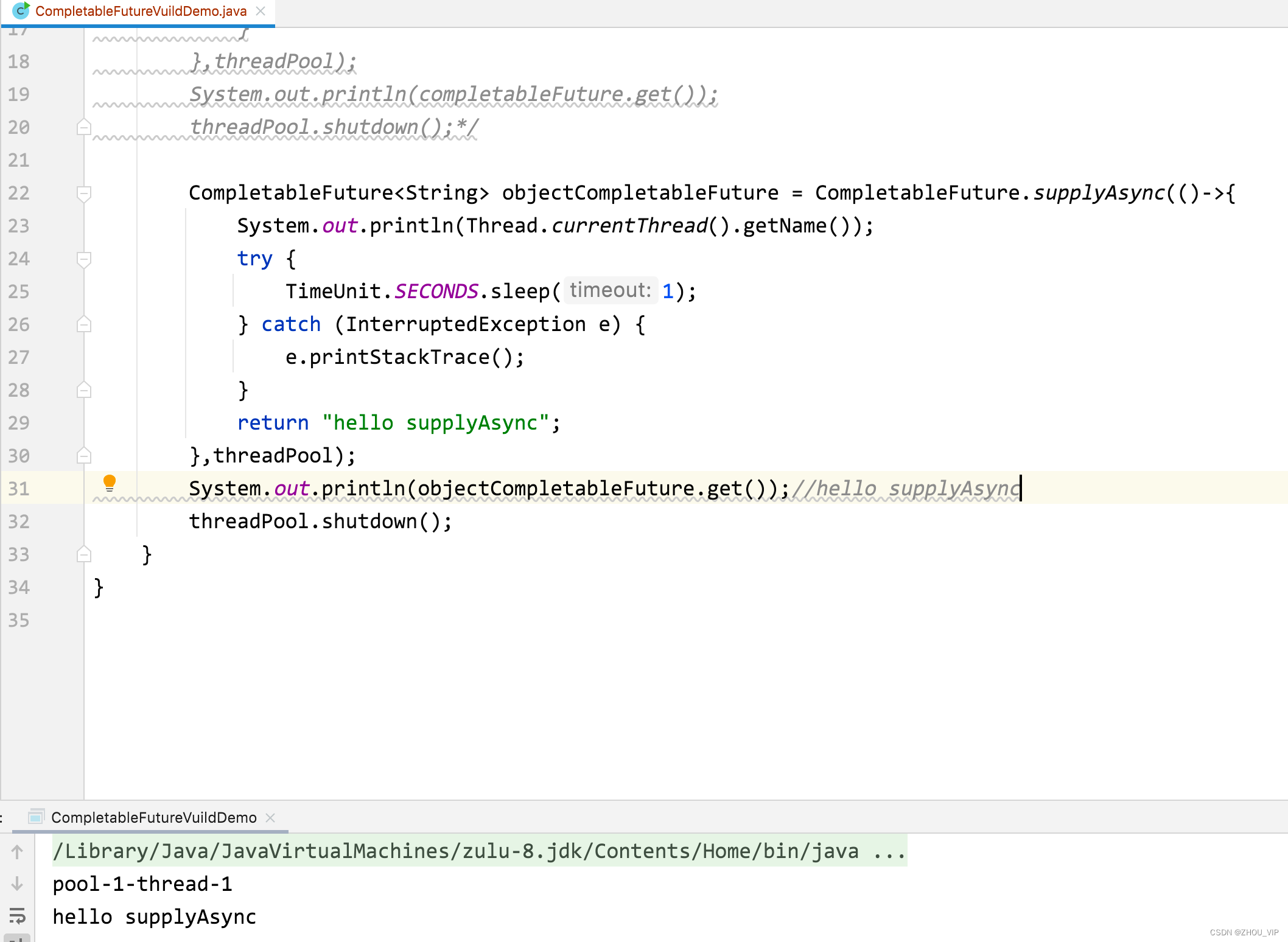1288x942 pixels.
Task: Click 'currentThread' call on line 23
Action: (x=629, y=226)
